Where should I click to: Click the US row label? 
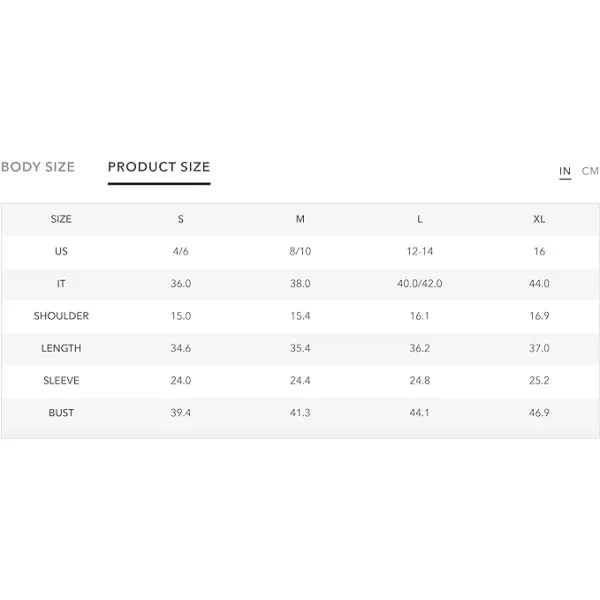(61, 251)
